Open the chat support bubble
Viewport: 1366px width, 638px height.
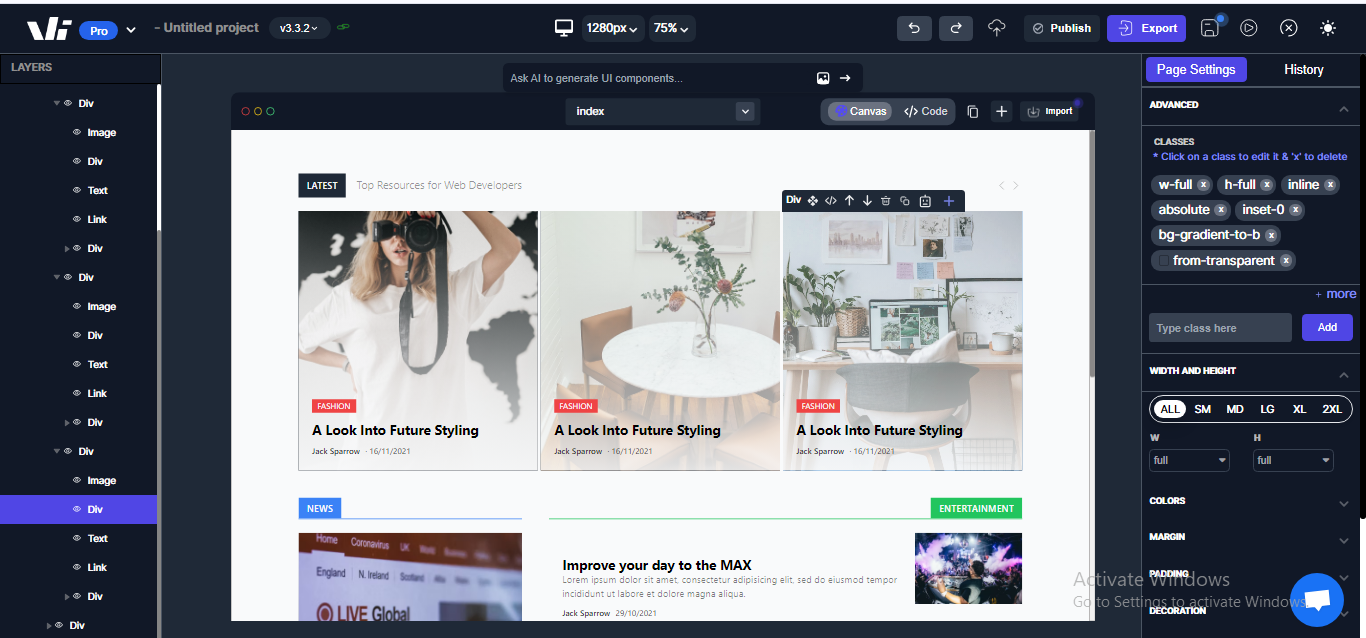coord(1317,599)
